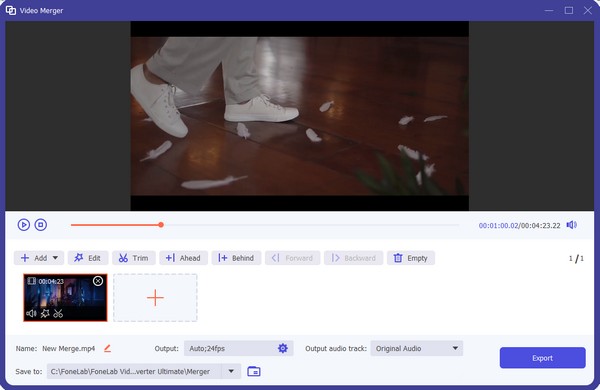The height and width of the screenshot is (390, 600).
Task: Click the orange playback progress handle
Action: tap(161, 225)
